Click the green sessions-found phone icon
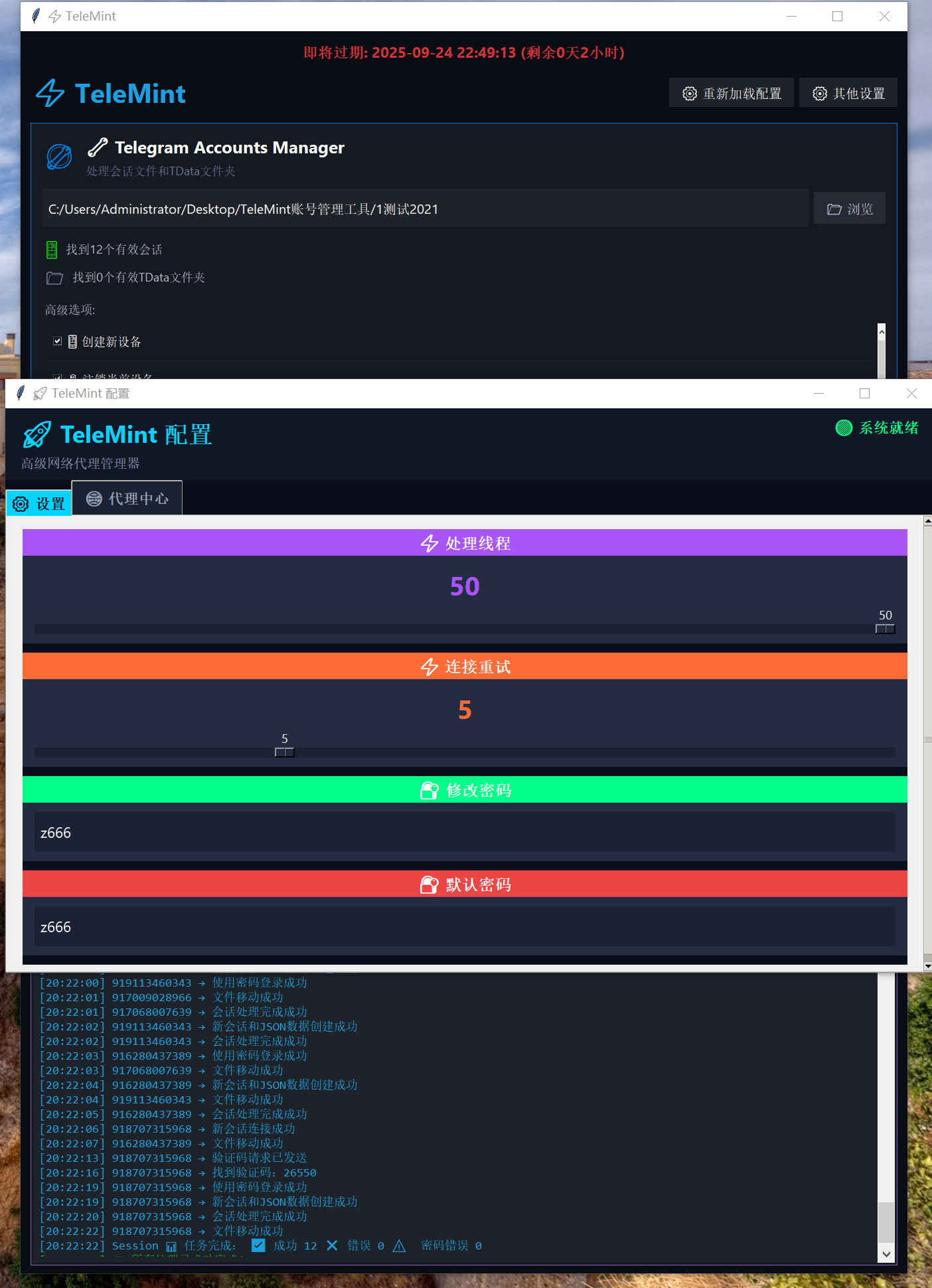 click(52, 250)
